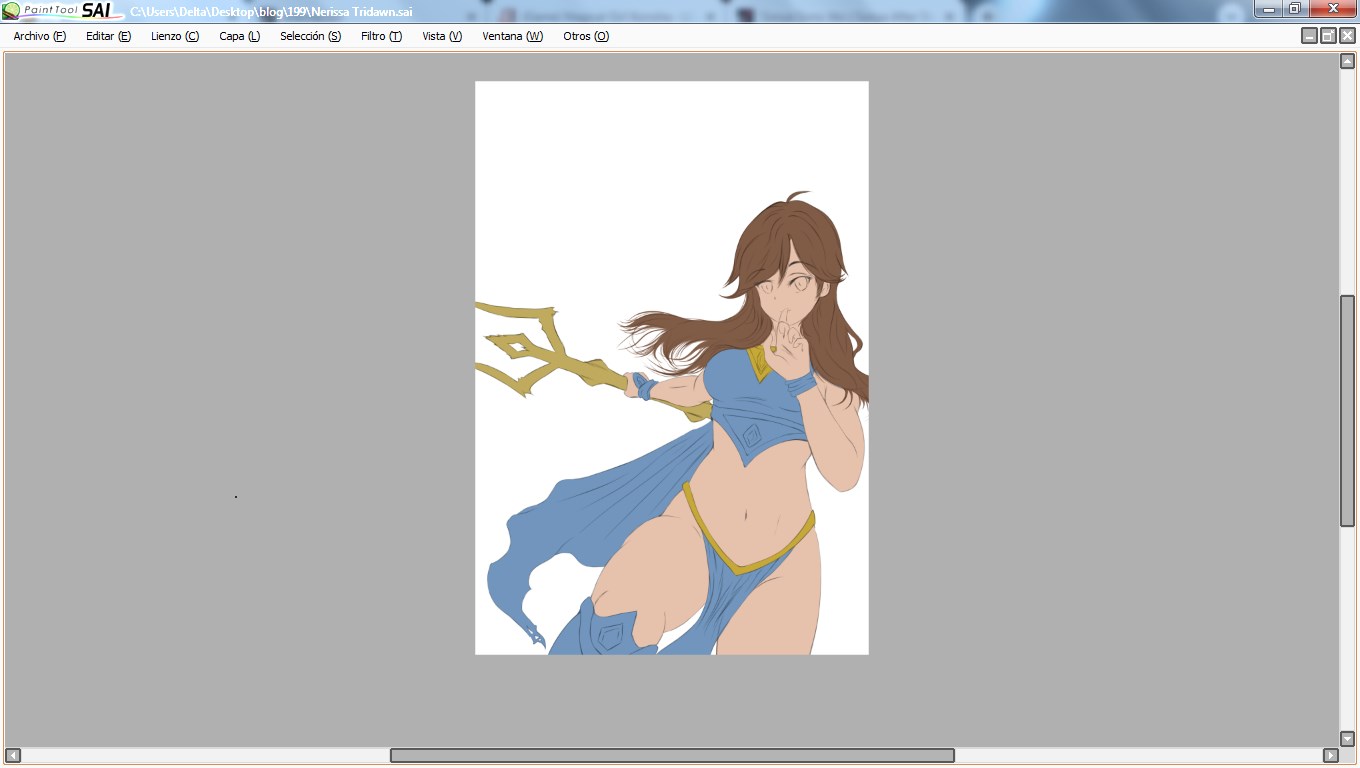Click the vertical scrollbar down arrow
The image size is (1360, 768).
click(1347, 739)
